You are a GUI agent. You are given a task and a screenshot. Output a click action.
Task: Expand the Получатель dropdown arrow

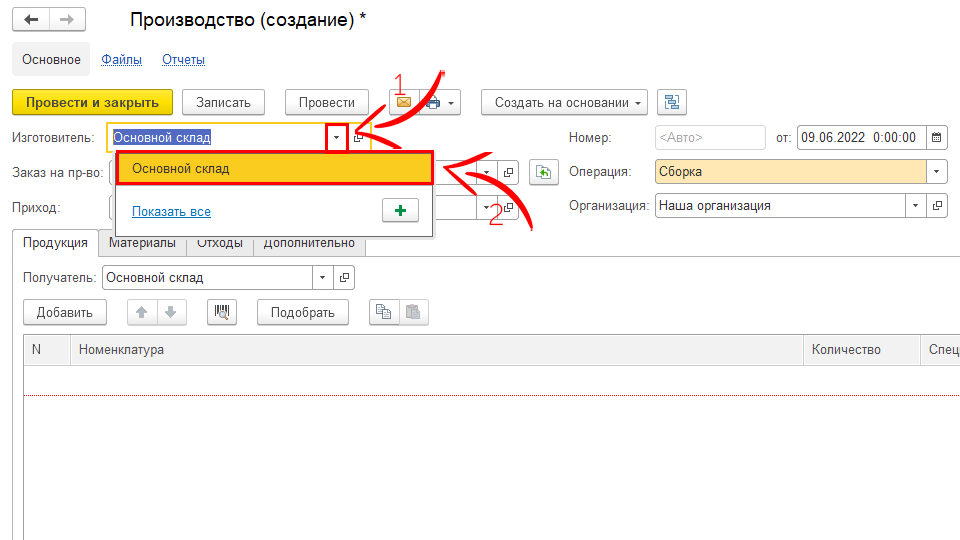point(322,278)
